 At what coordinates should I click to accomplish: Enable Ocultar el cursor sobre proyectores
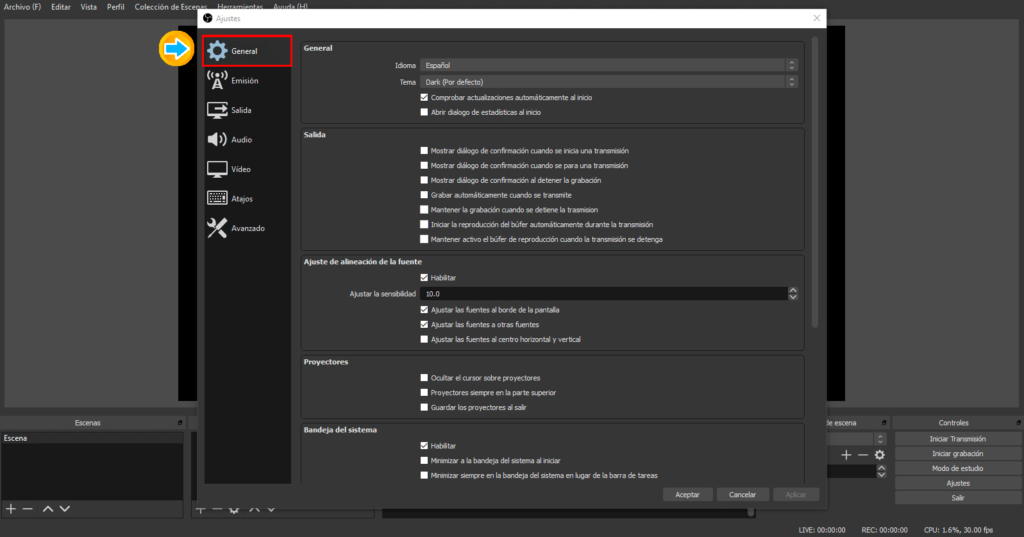tap(424, 378)
